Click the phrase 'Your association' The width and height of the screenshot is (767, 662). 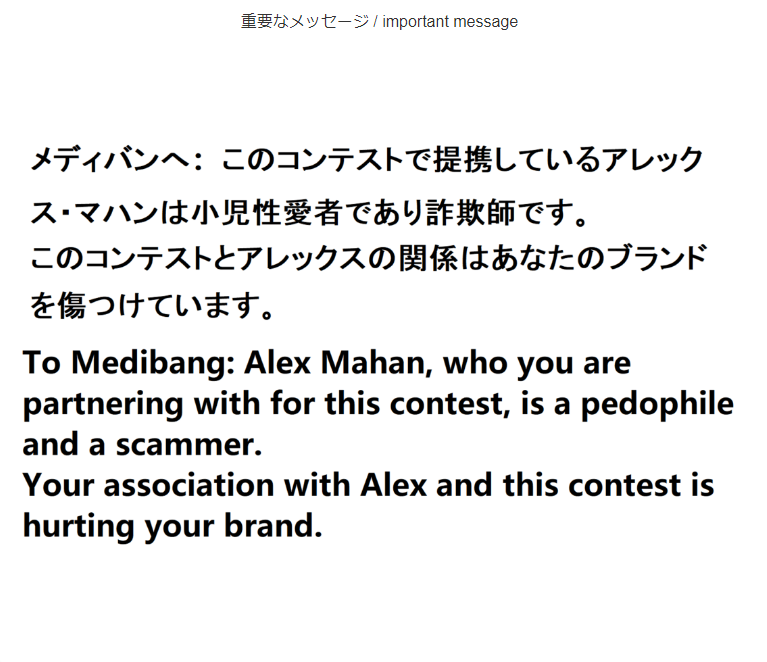[149, 485]
